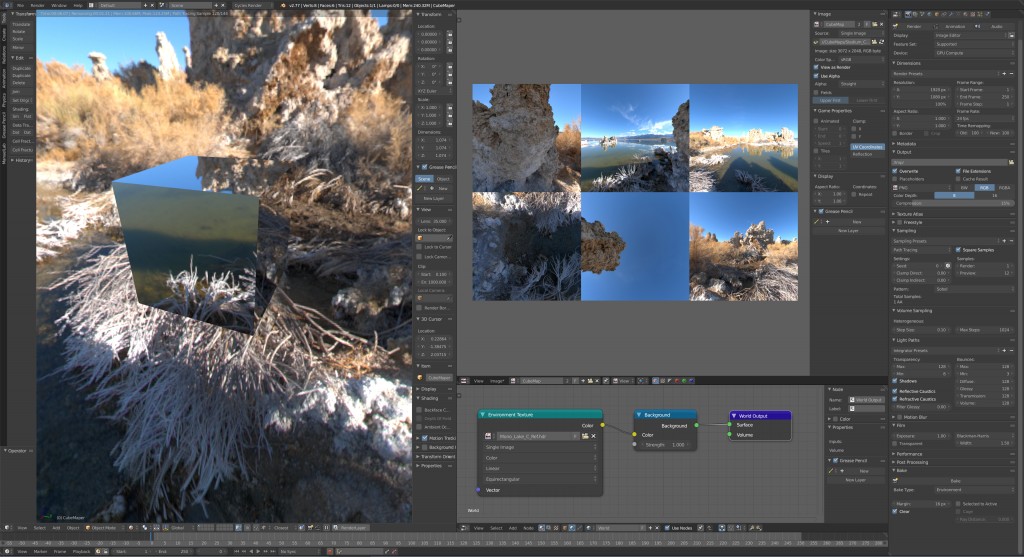Lock Location X in Transform panel
Viewport: 1024px width, 557px height.
pyautogui.click(x=450, y=35)
